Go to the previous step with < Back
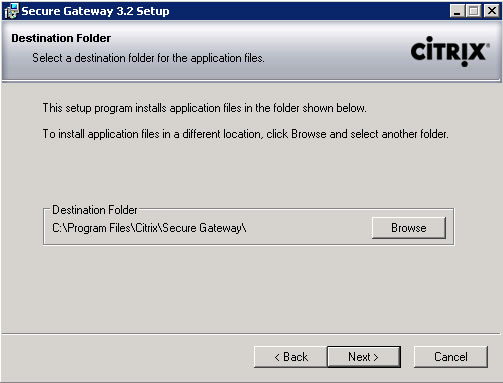Viewport: 503px width, 383px height. click(x=291, y=357)
